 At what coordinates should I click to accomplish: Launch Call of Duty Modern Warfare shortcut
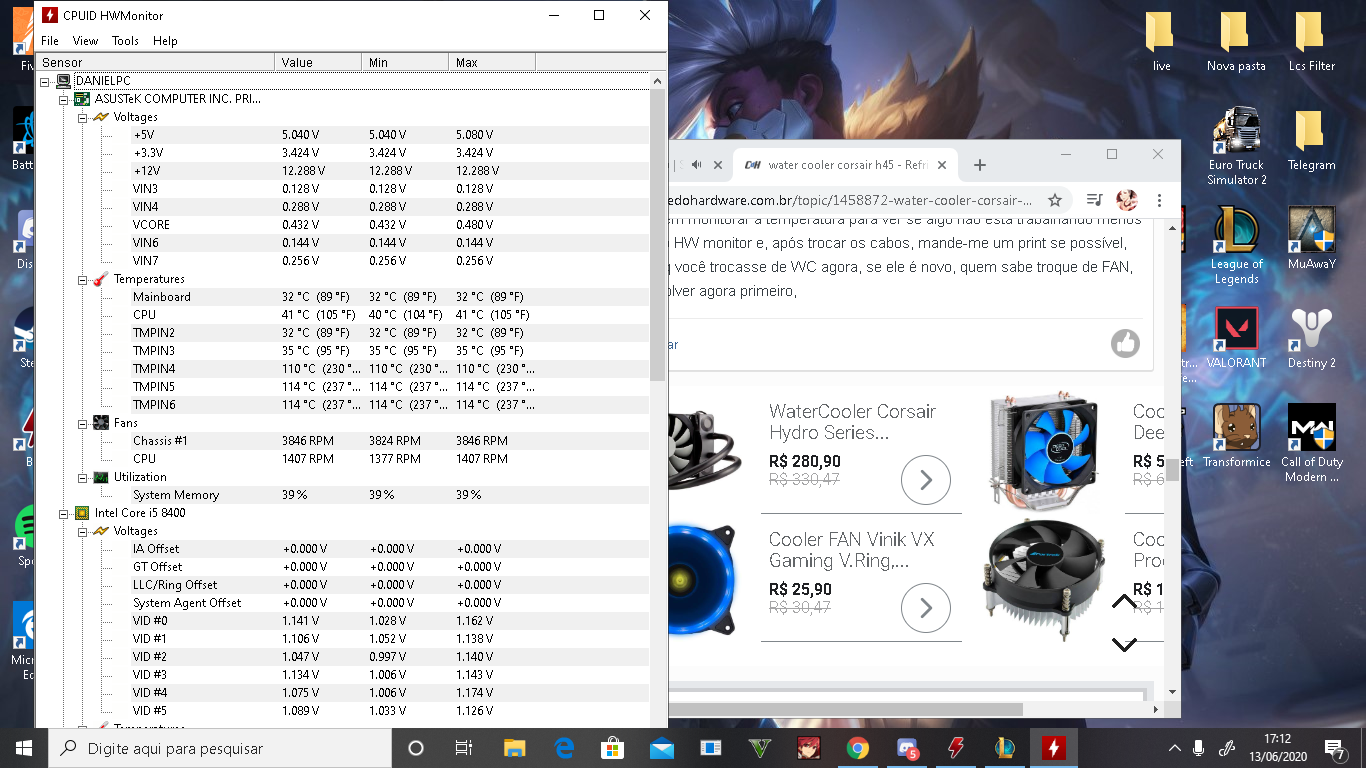[x=1311, y=444]
